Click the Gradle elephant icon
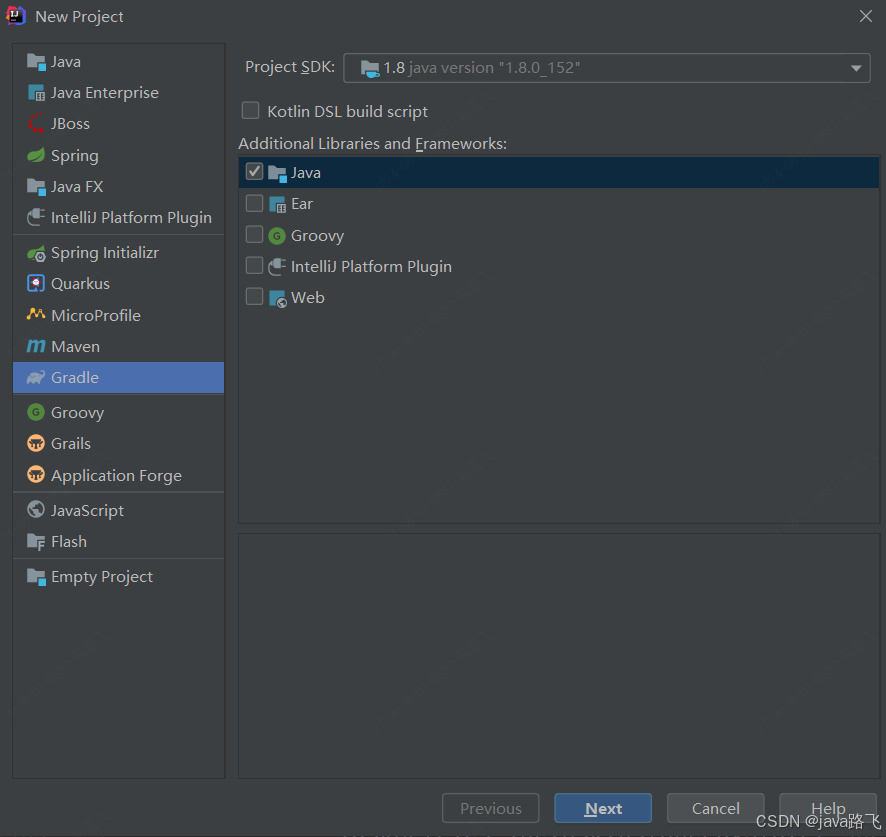886x837 pixels. 36,378
